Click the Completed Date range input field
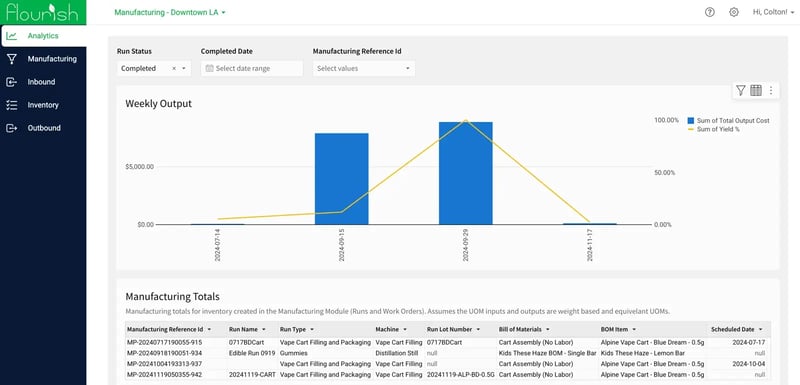The image size is (800, 385). (252, 68)
